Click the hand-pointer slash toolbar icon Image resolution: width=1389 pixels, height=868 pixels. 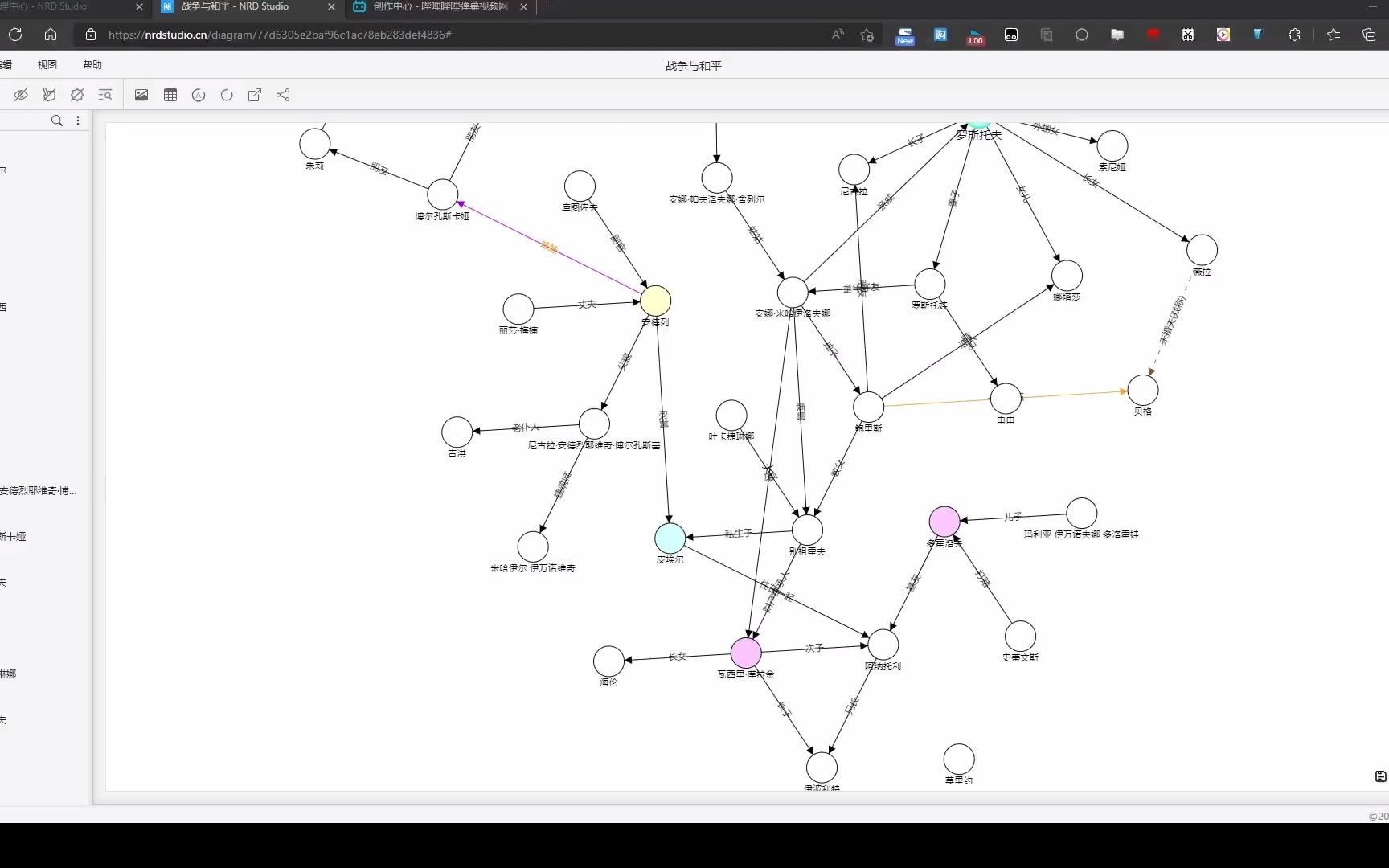(x=49, y=95)
